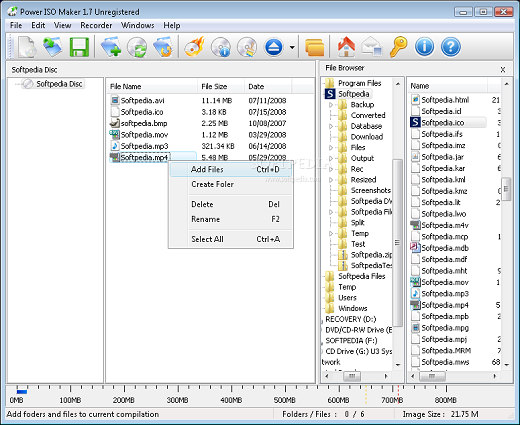The image size is (520, 425).
Task: Select the Softpedia Disc tree node
Action: click(x=59, y=84)
